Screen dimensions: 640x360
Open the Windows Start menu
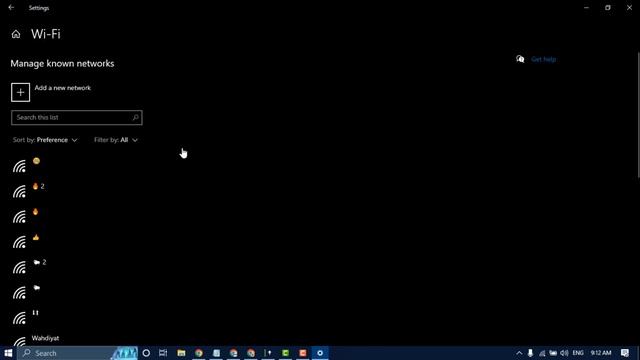point(8,353)
